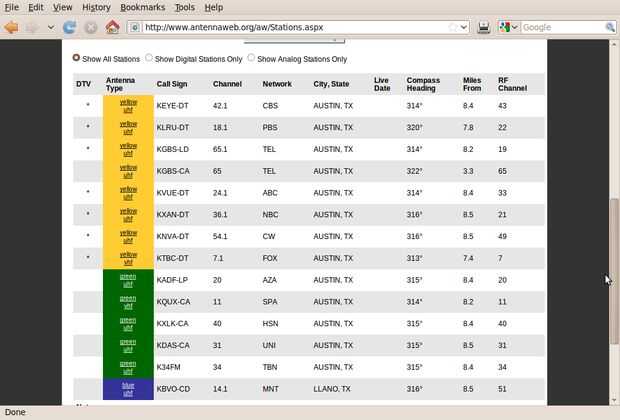Viewport: 620px width, 420px height.
Task: Open yellow uhf link for KLRU-DT
Action: click(x=128, y=128)
